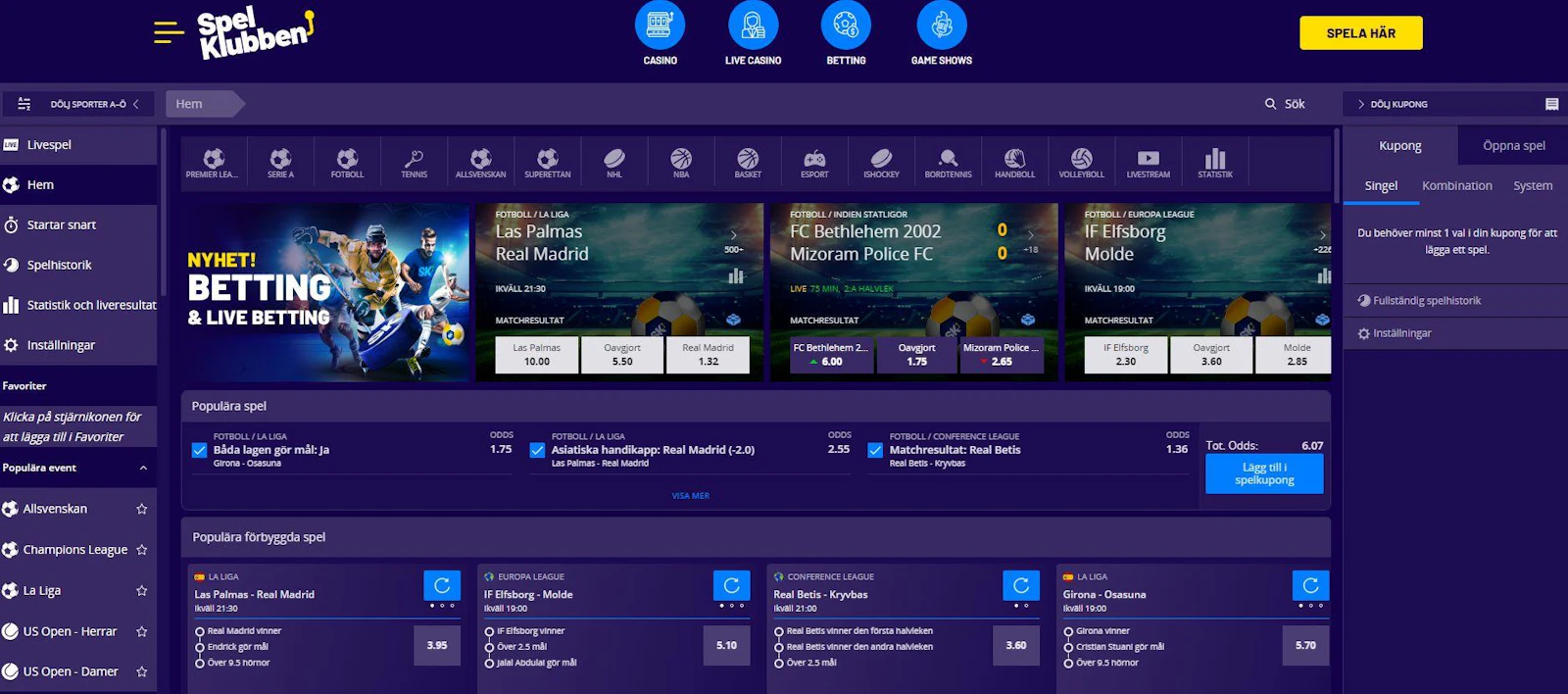Screen dimensions: 1568x694
Task: Click the search magnifier icon
Action: (1270, 104)
